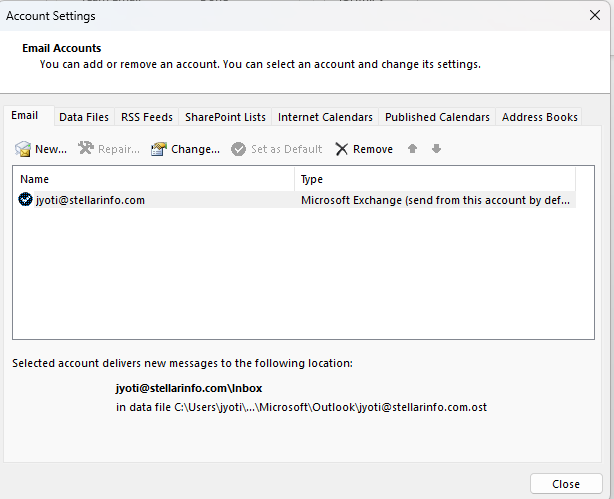Open the Address Books tab
The width and height of the screenshot is (614, 499).
[540, 117]
